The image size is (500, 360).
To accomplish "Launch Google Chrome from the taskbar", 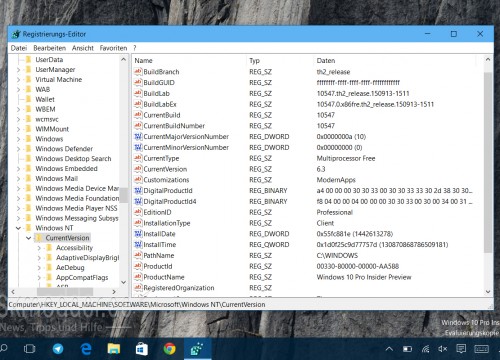I will 170,349.
